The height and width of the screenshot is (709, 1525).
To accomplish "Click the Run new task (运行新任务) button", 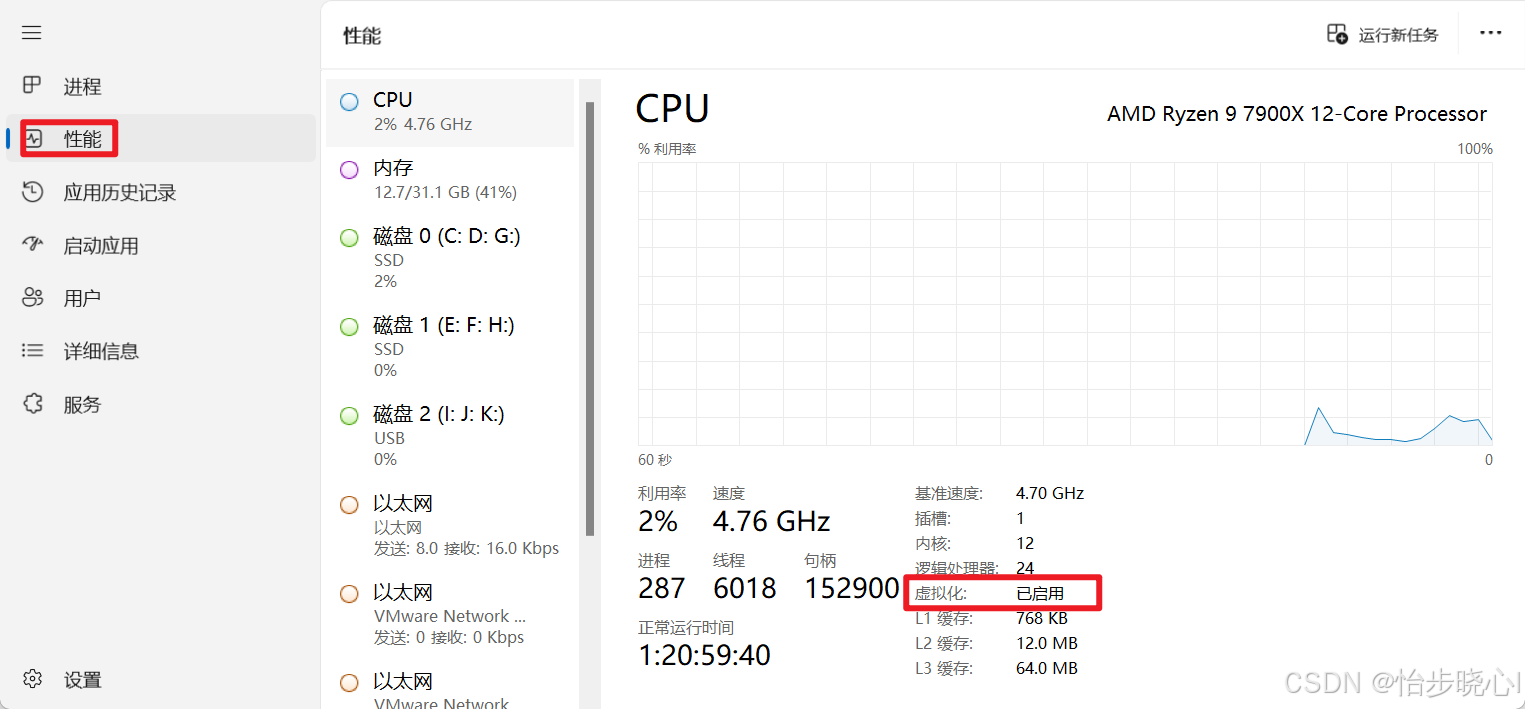I will 1397,35.
